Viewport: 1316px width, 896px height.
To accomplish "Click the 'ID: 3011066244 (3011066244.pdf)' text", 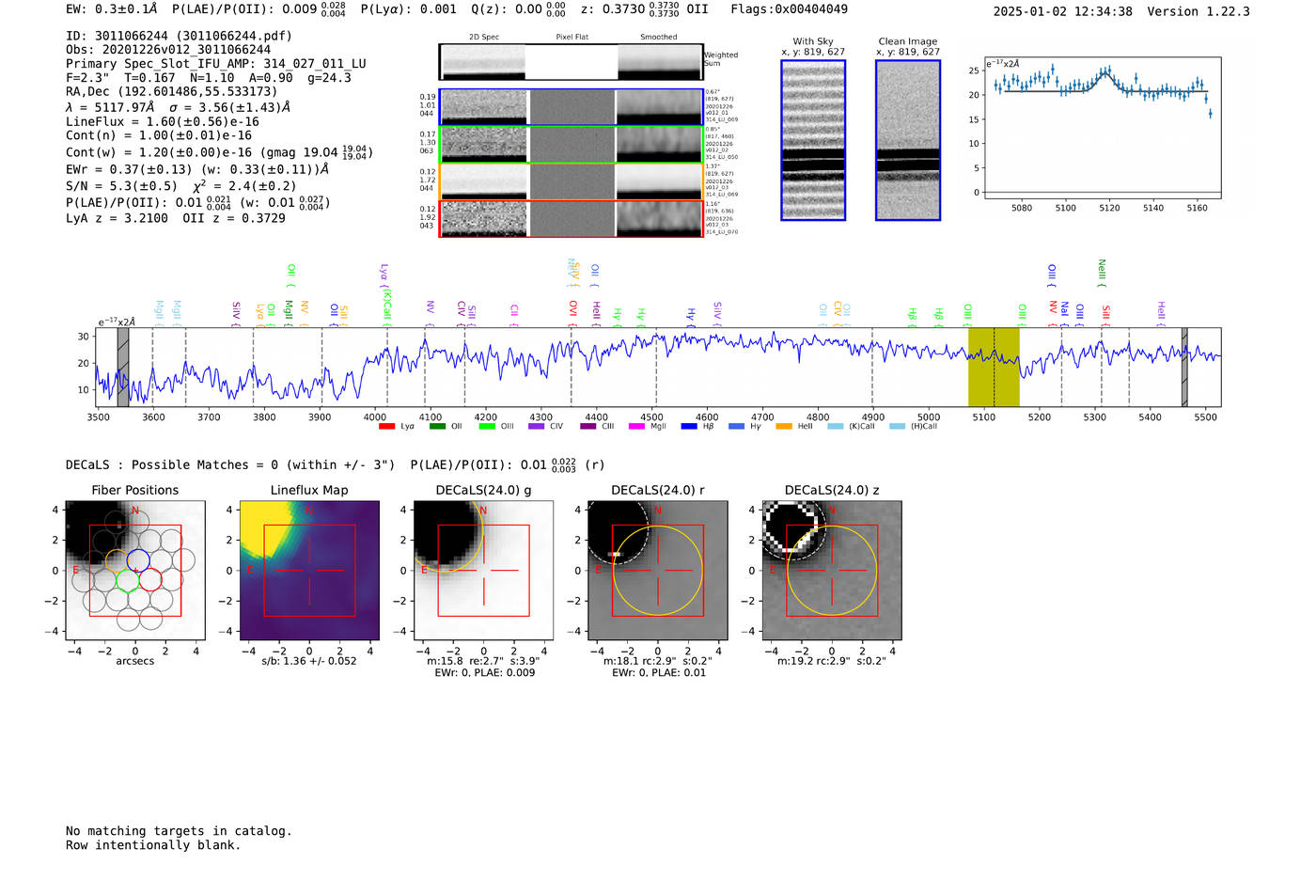I will pos(179,36).
